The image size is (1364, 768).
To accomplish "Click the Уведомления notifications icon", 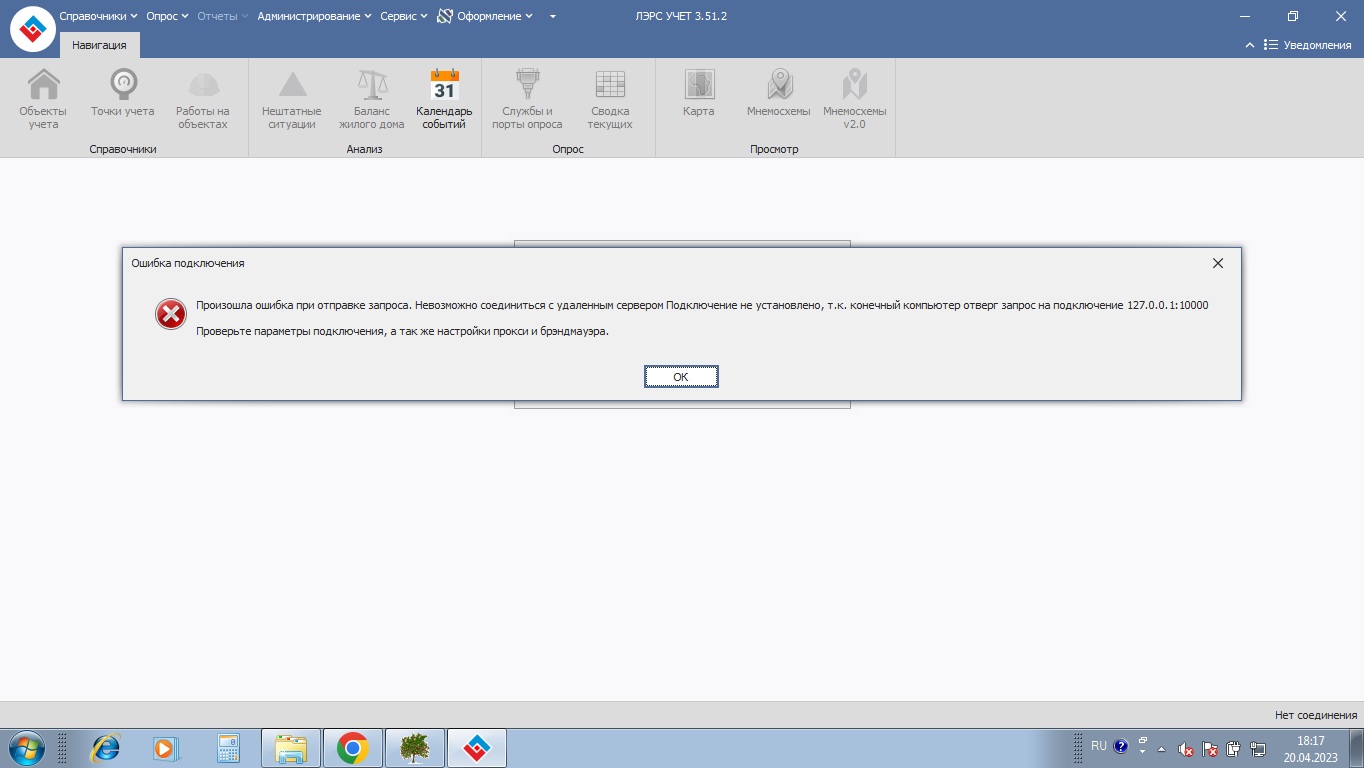I will point(1271,45).
